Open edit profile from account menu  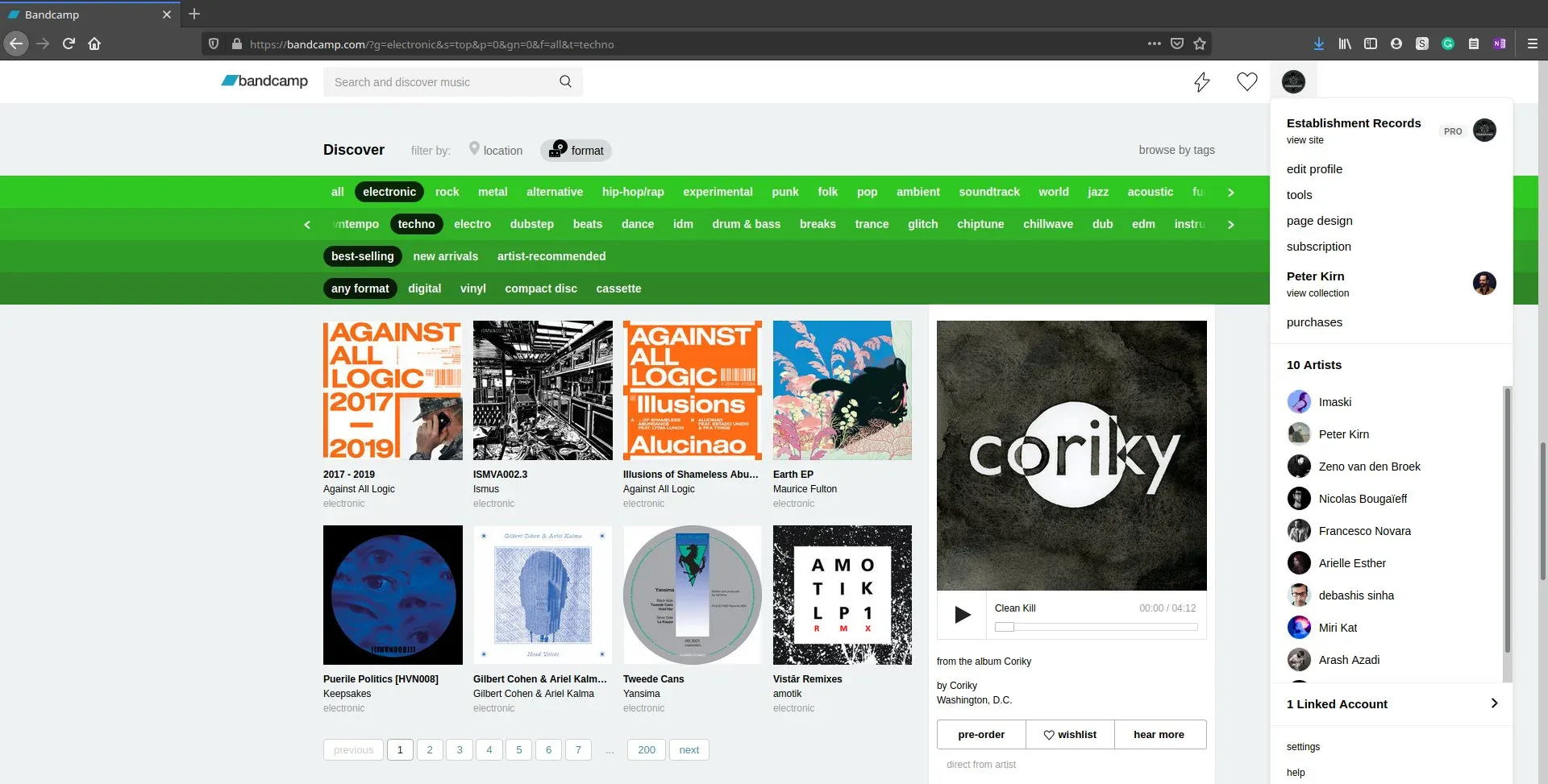1314,169
